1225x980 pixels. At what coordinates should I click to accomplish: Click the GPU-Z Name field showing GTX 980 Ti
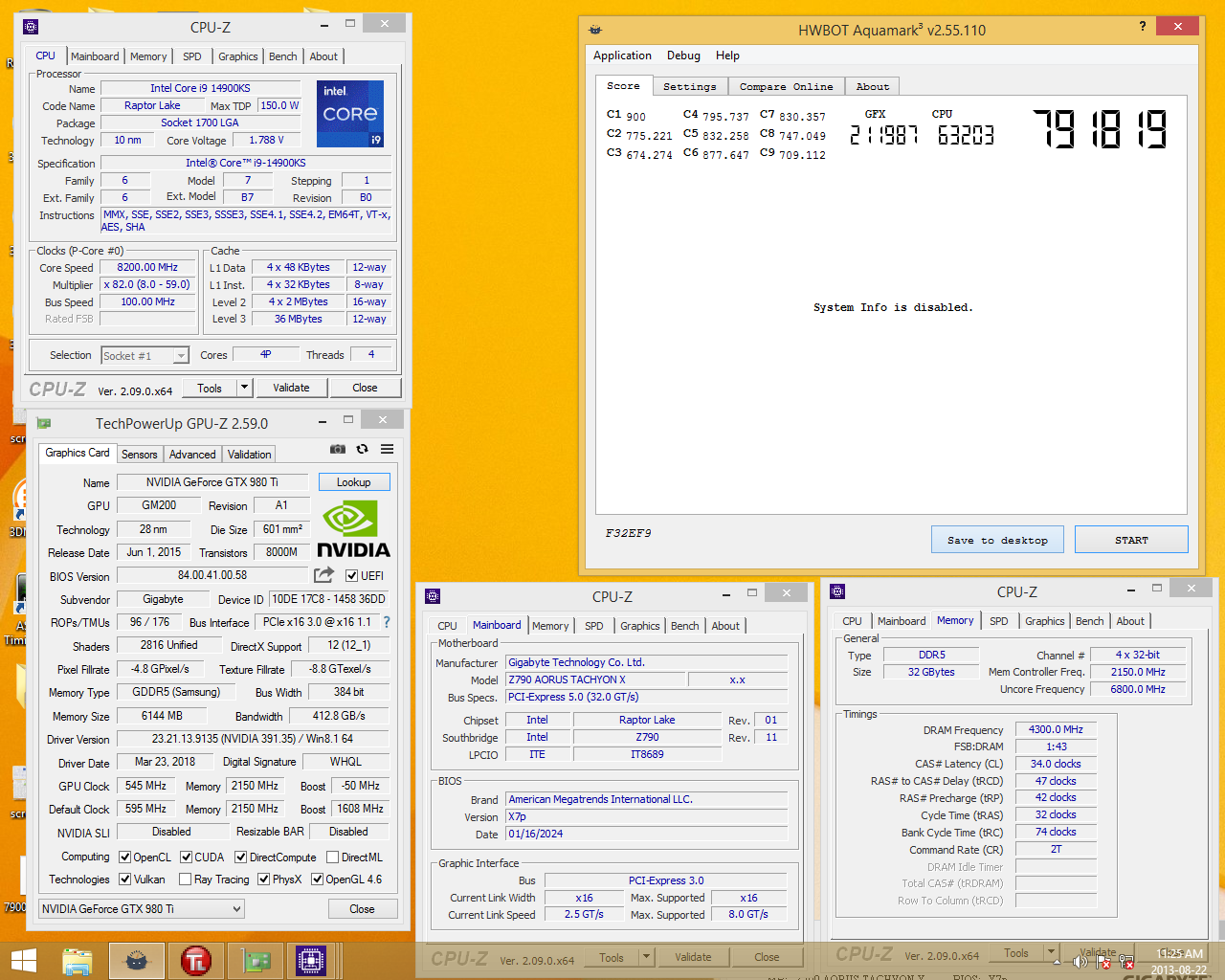point(212,482)
